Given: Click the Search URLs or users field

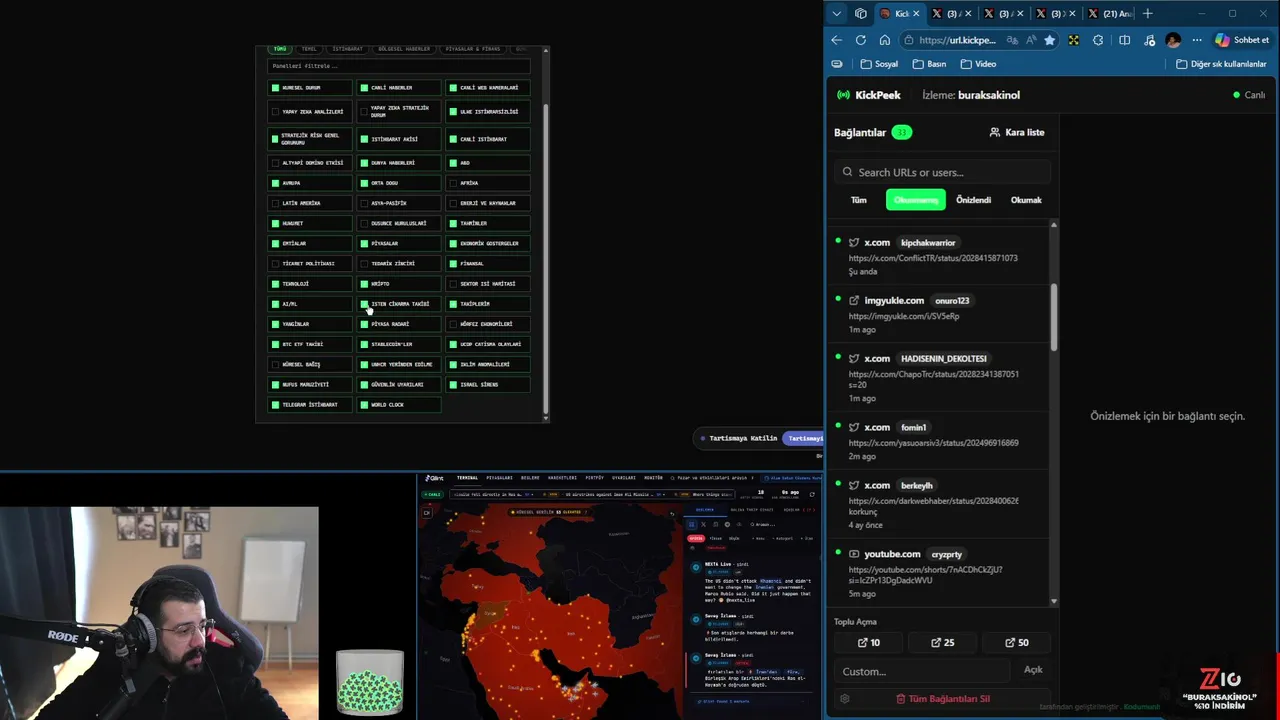Looking at the screenshot, I should coord(942,172).
